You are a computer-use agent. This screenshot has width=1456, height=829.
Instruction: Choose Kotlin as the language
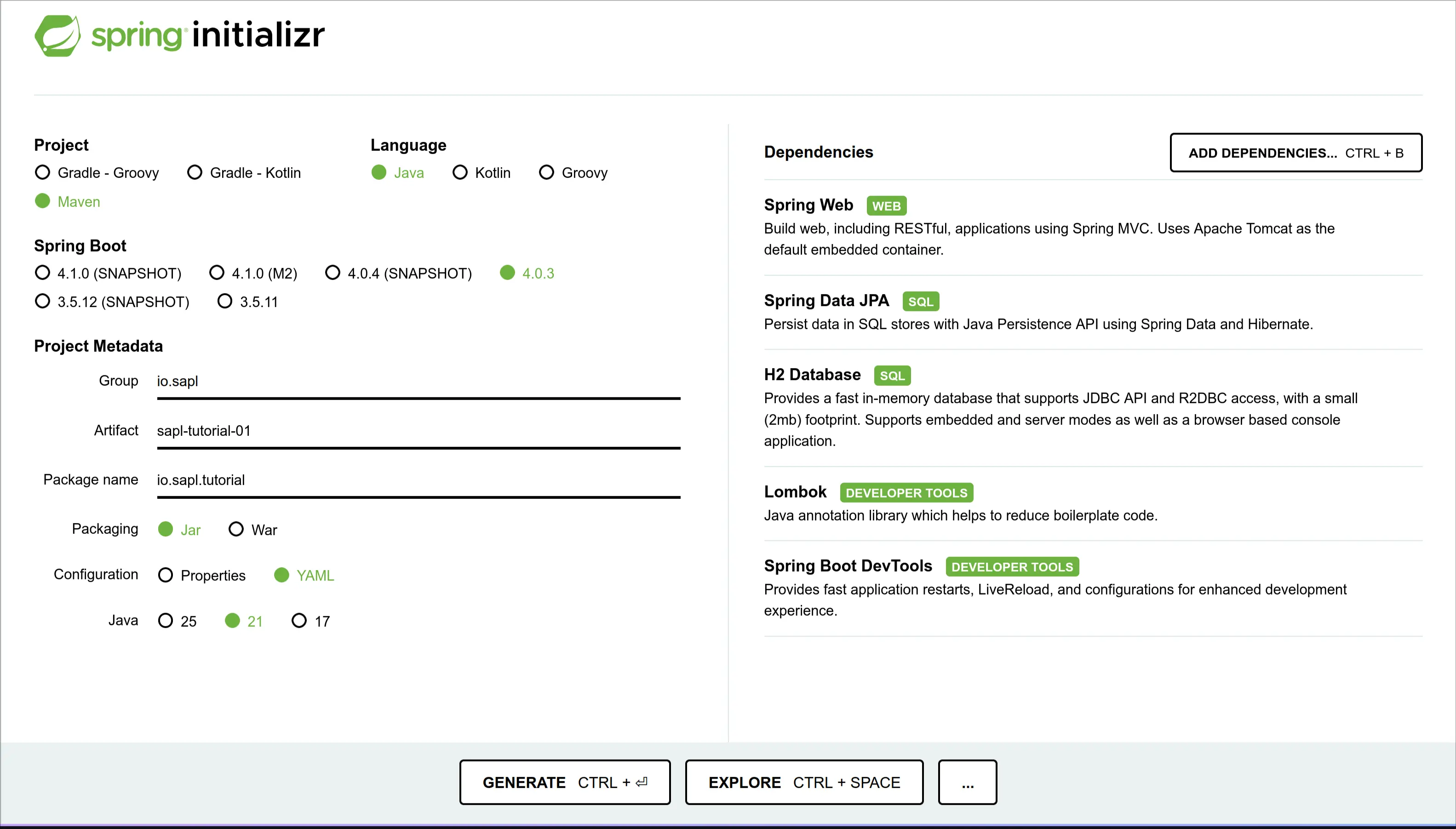[460, 172]
